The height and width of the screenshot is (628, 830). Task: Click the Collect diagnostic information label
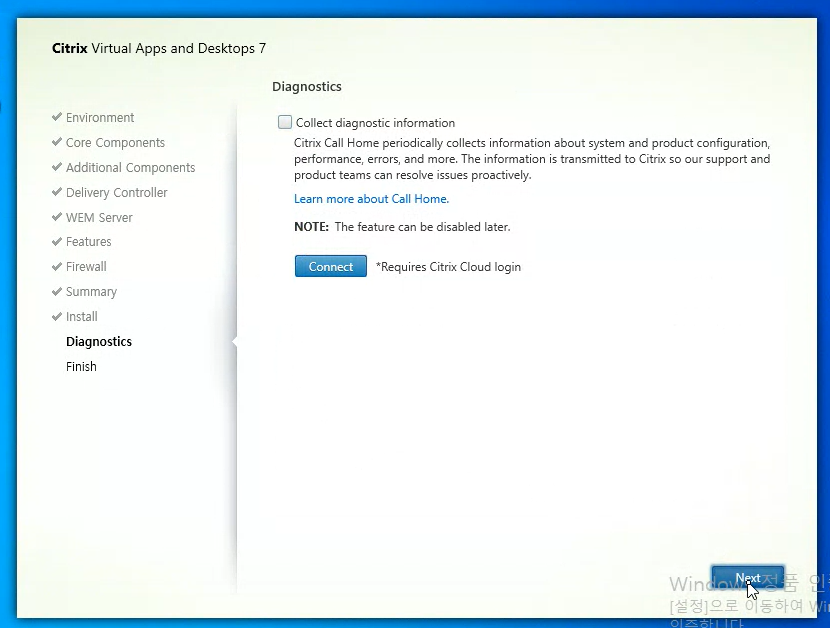[375, 123]
